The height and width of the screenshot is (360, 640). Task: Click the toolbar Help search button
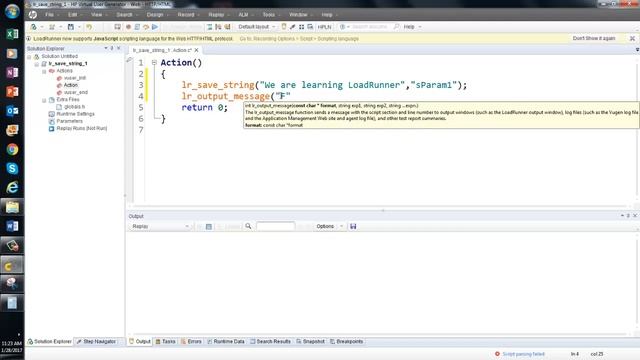[409, 27]
